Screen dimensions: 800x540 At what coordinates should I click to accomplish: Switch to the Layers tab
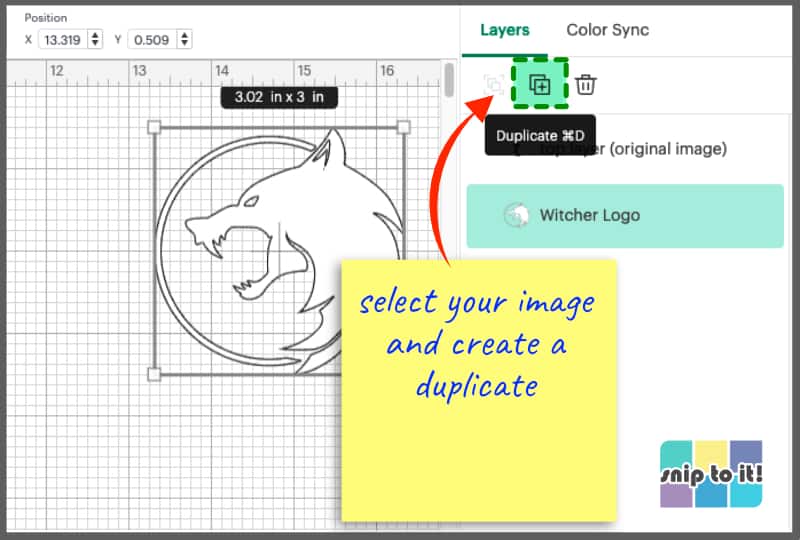tap(505, 30)
